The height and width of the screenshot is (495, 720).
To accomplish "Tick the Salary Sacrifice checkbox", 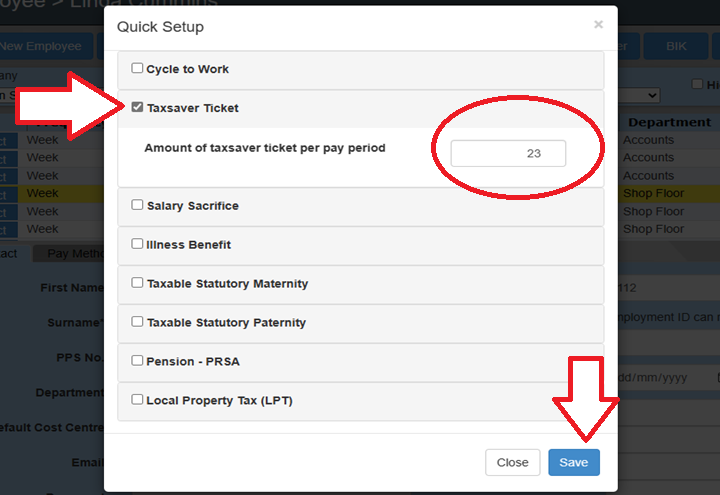I will (138, 205).
